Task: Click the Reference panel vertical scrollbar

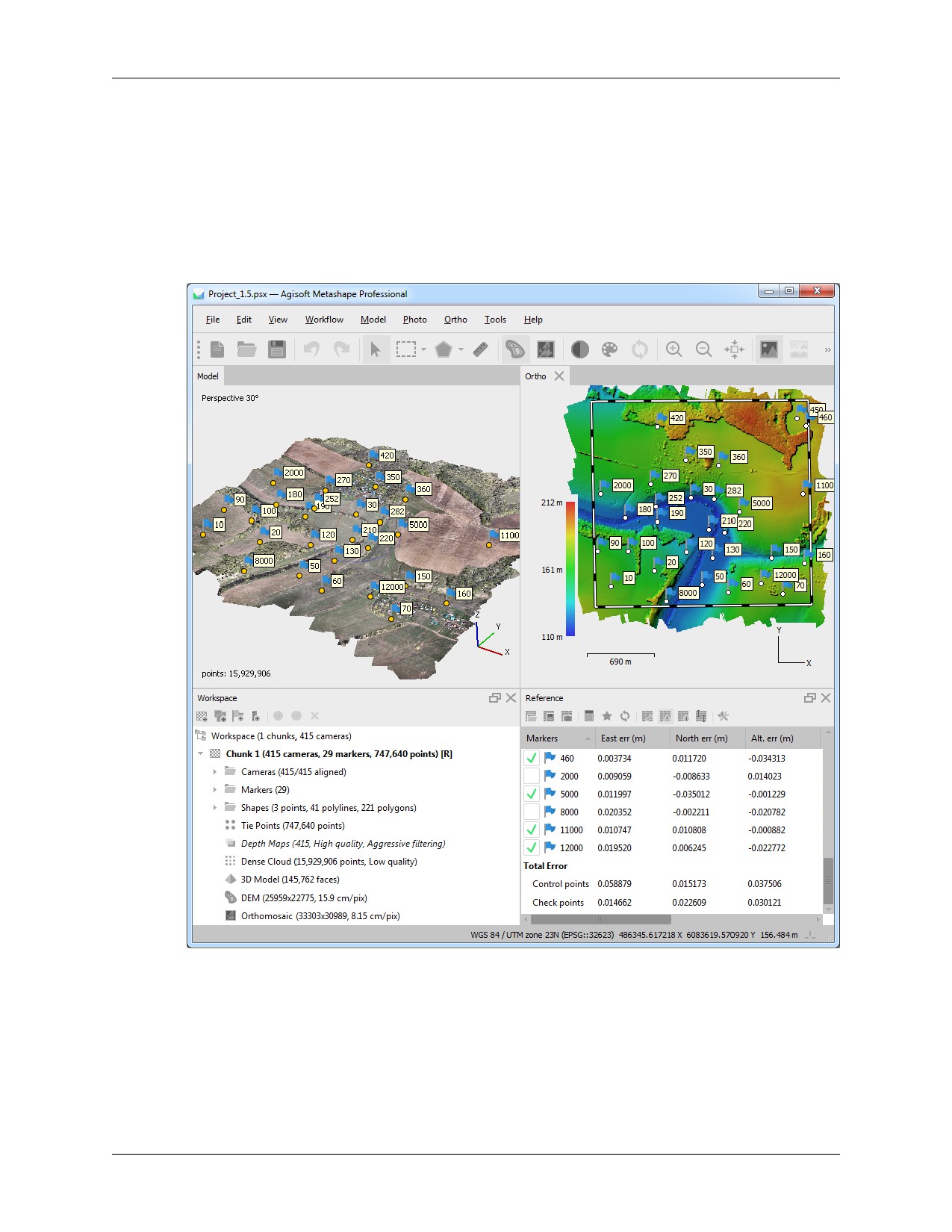Action: tap(827, 881)
